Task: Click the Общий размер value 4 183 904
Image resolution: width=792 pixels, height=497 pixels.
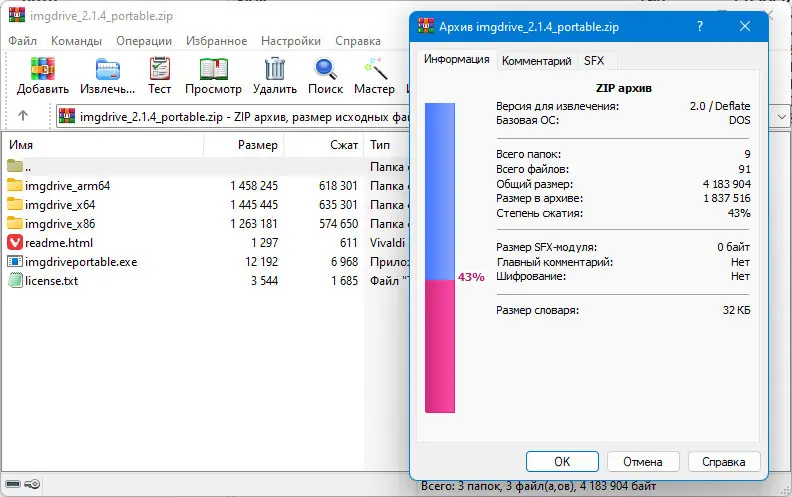Action: (x=726, y=184)
